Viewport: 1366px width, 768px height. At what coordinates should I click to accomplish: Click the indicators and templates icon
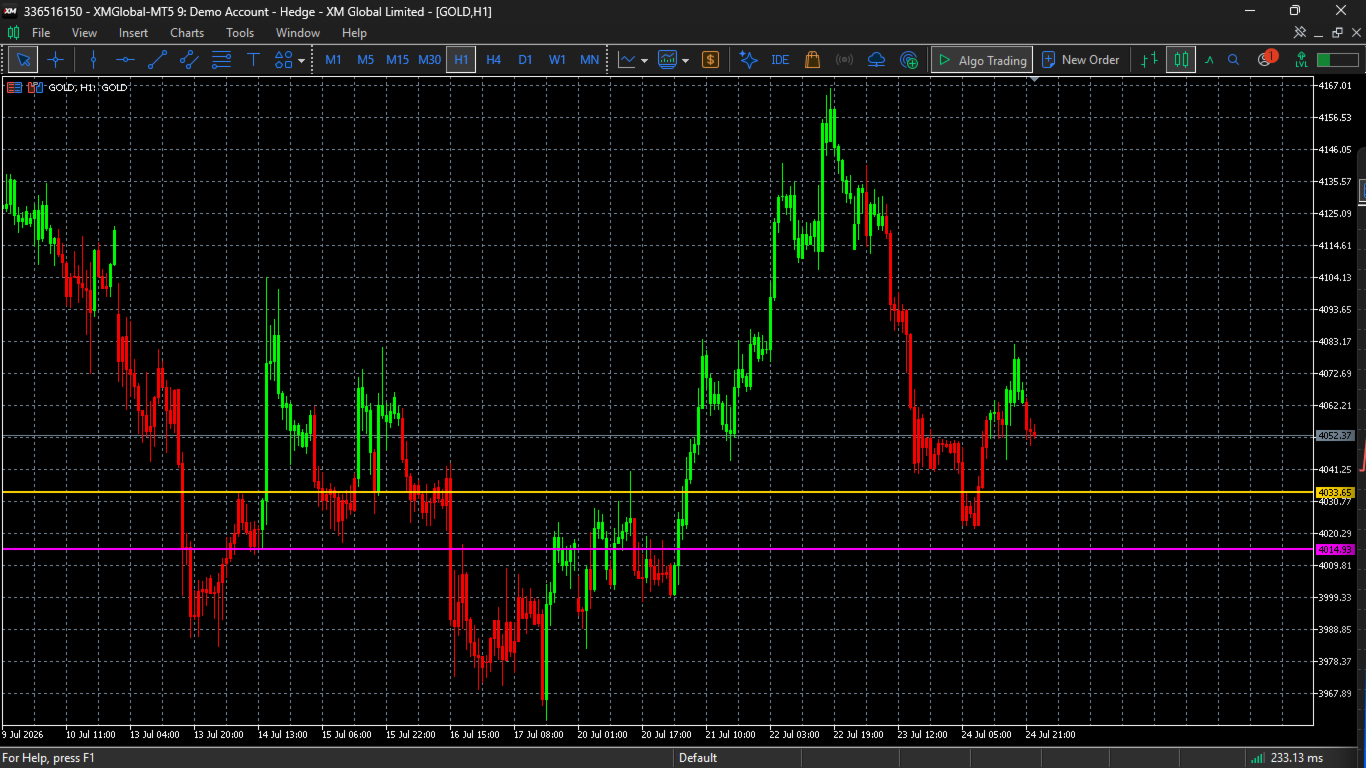[x=668, y=60]
